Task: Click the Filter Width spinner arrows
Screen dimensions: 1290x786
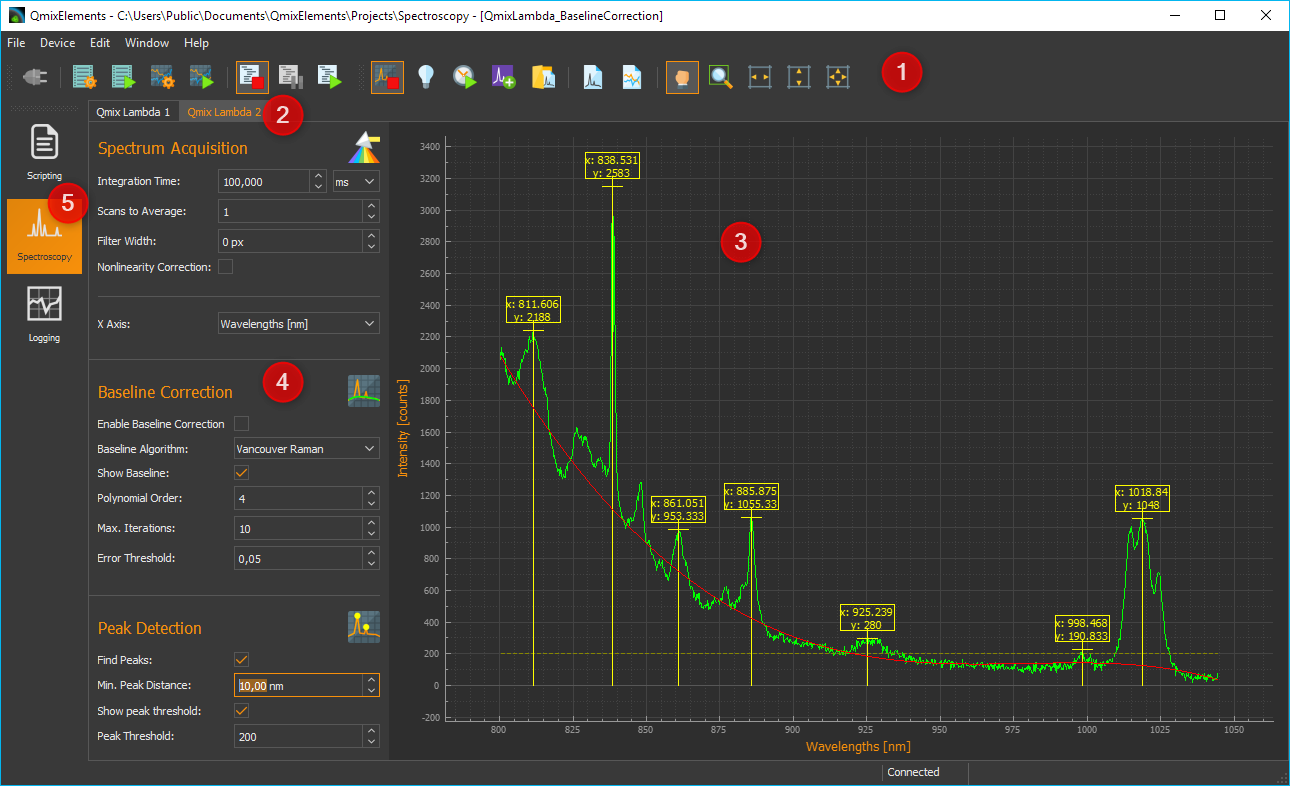Action: coord(371,241)
